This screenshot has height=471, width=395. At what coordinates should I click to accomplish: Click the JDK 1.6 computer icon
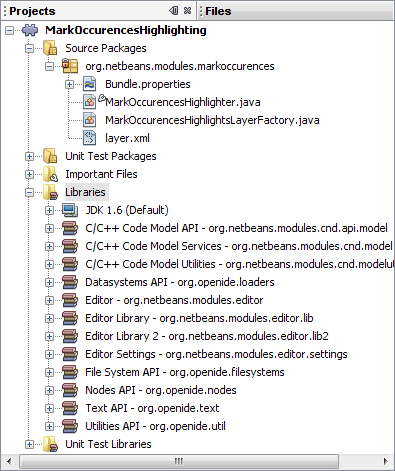point(70,210)
